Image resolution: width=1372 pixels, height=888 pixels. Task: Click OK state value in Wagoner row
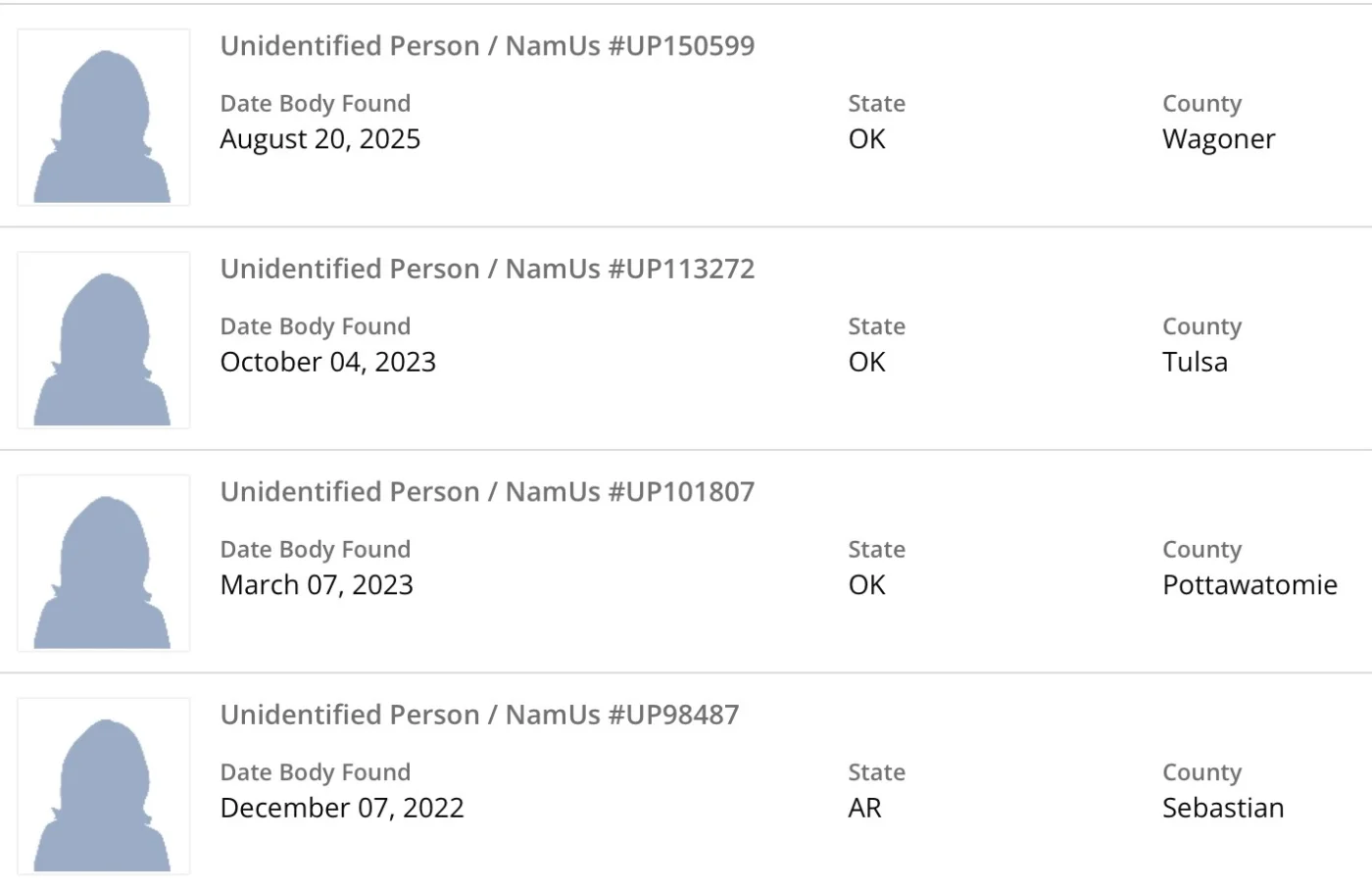(866, 139)
